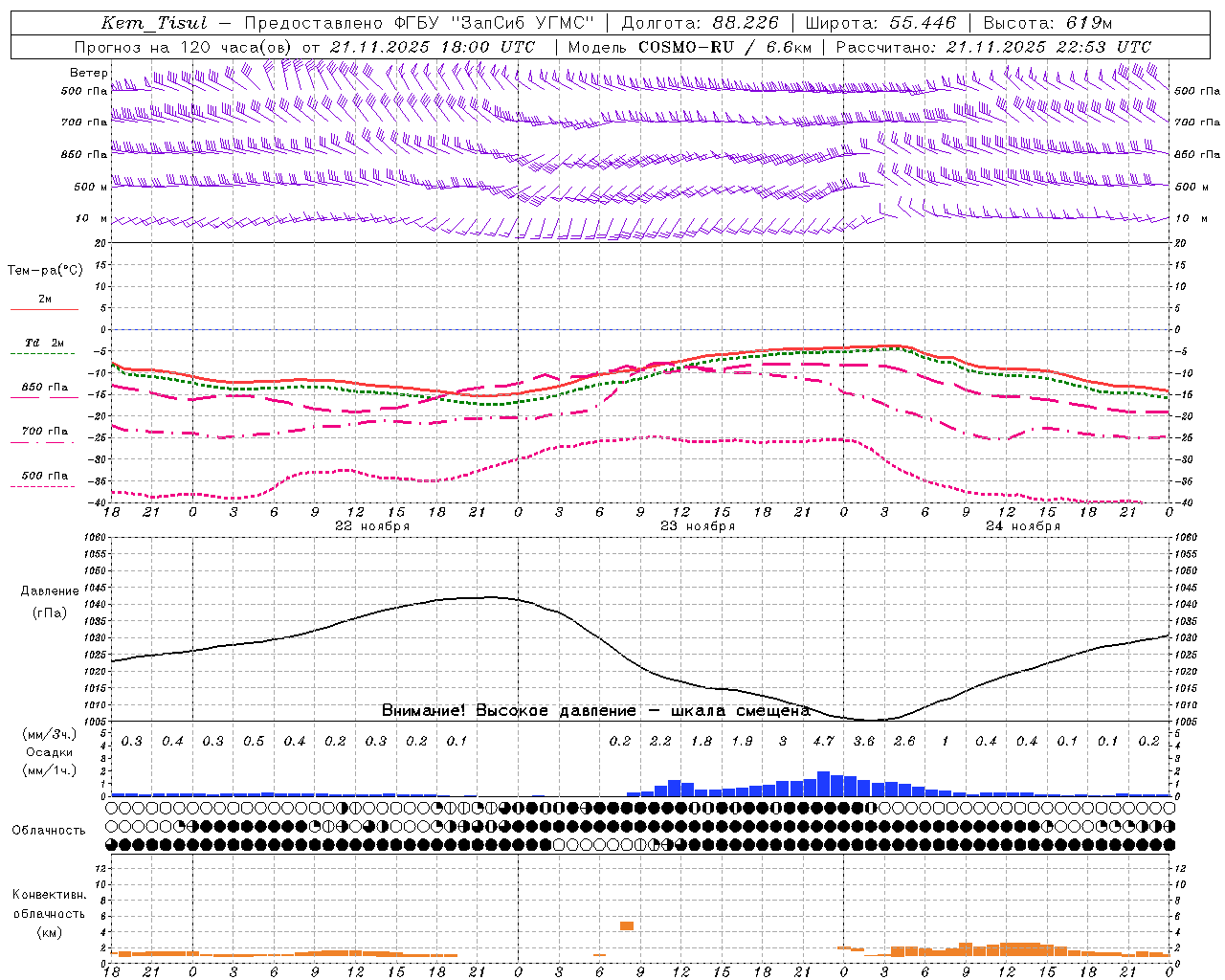Click the station name Kem_Tisul in header
Viewport: 1225px width, 980px height.
(x=153, y=23)
